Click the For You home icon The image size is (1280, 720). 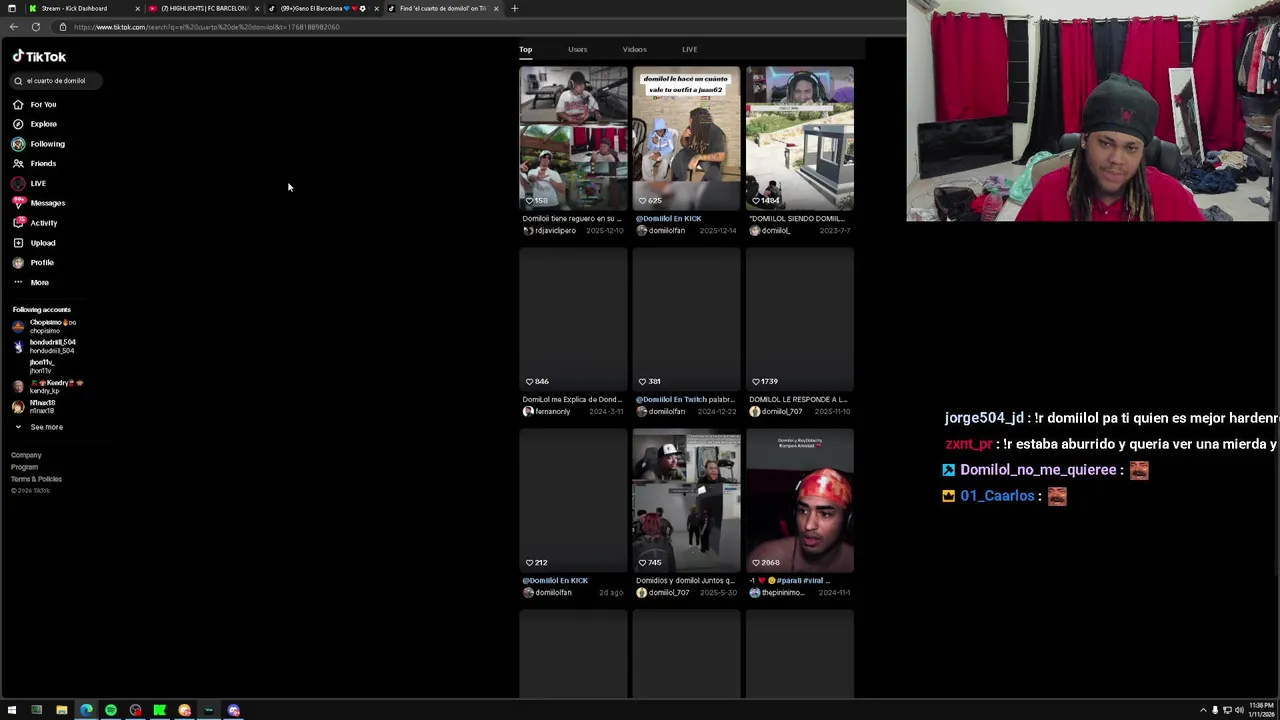point(18,104)
